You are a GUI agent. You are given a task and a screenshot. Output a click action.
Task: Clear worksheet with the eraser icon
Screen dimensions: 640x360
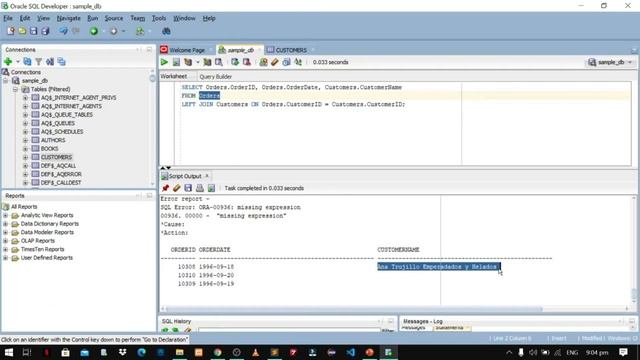coord(275,62)
